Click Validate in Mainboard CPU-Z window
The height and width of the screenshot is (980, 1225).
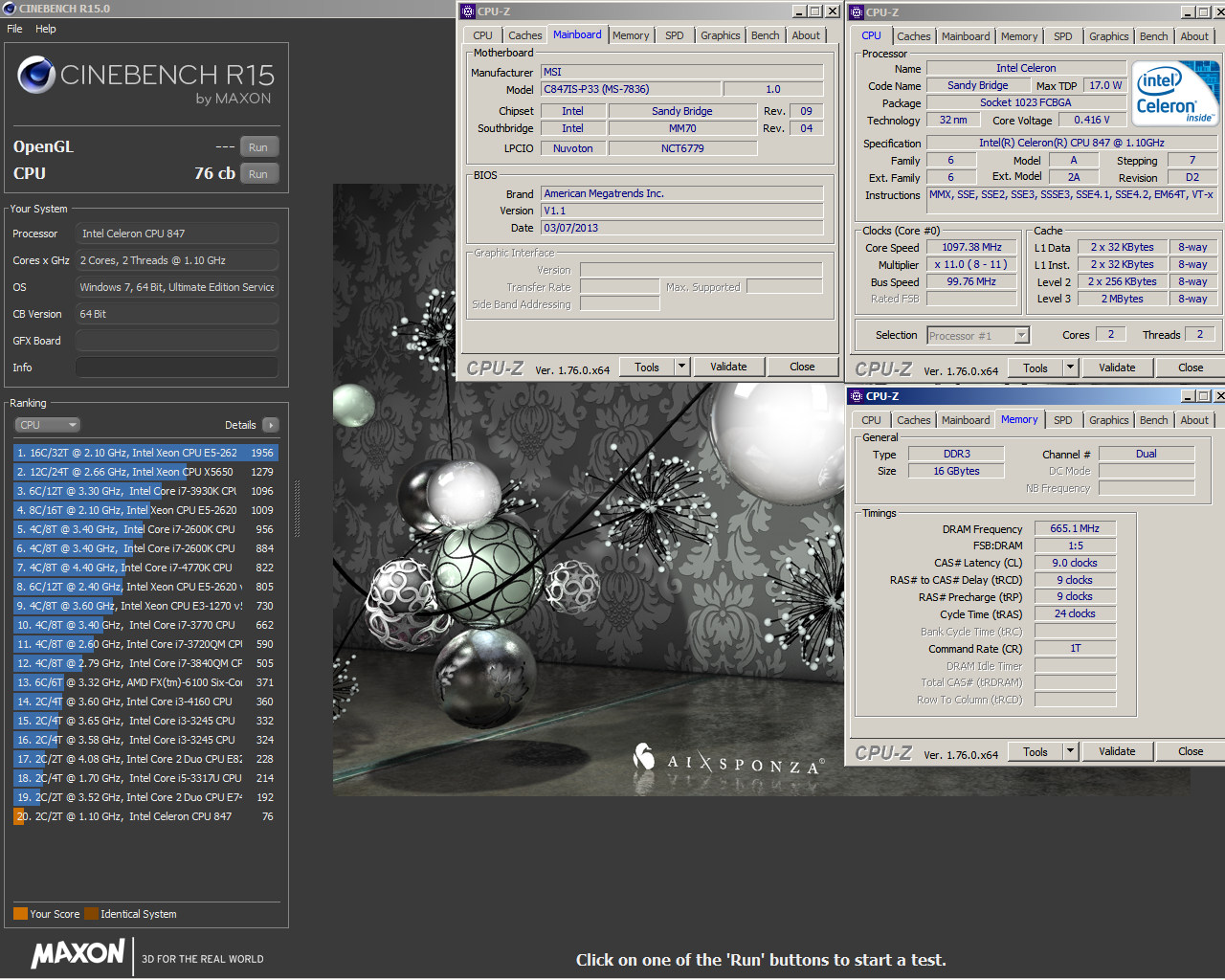(728, 367)
